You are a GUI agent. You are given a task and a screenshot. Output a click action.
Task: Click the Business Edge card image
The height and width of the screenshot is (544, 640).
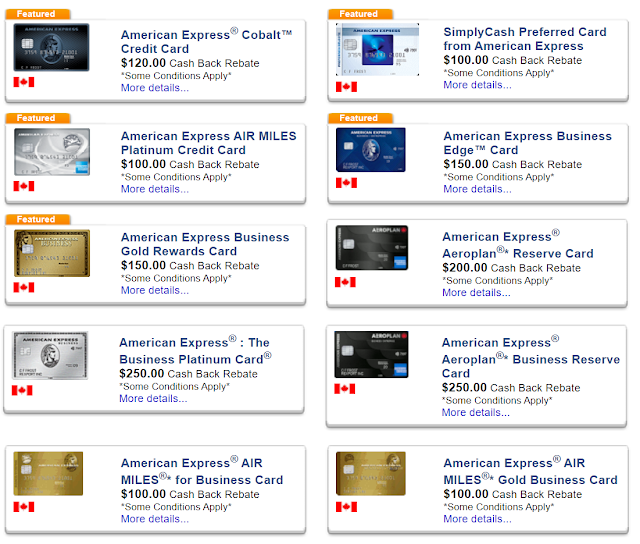(x=371, y=150)
